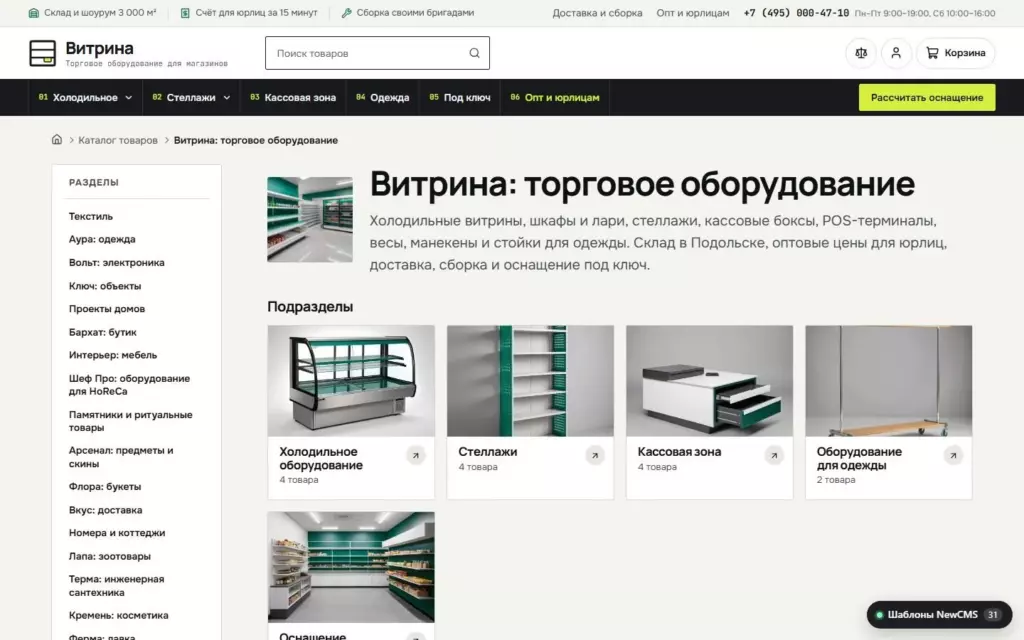Click the phone number +7 (495) link
The height and width of the screenshot is (640, 1024).
pos(796,13)
